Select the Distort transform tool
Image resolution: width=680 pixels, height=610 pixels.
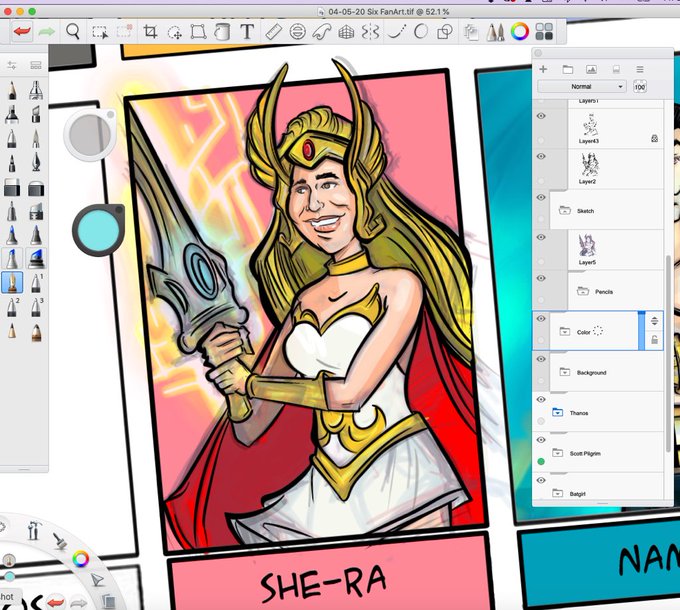[198, 32]
